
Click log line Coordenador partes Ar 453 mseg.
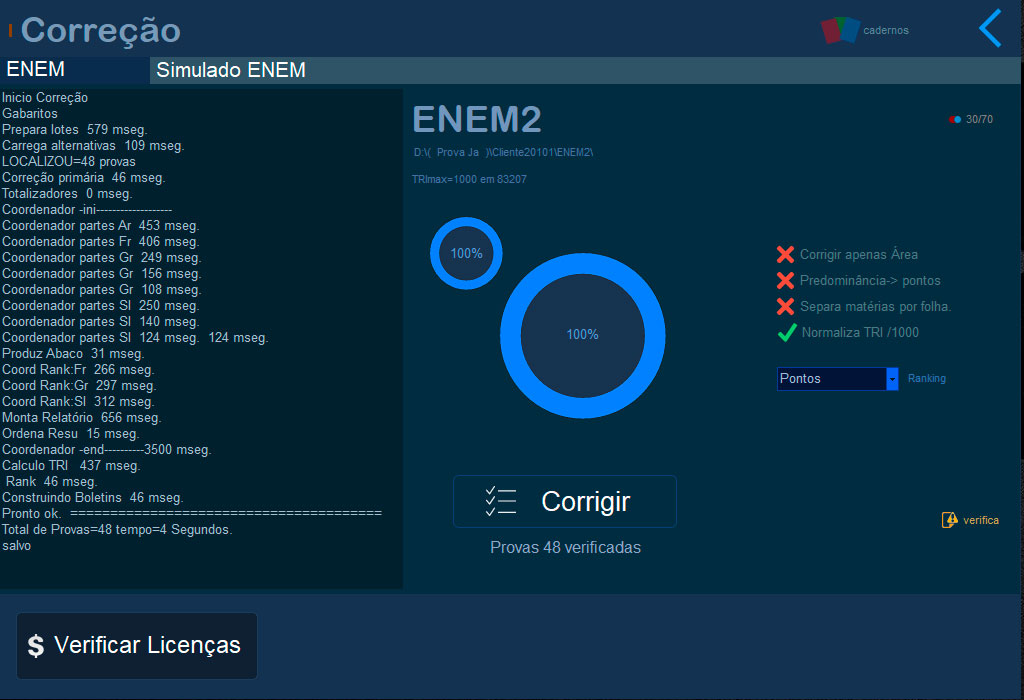click(x=101, y=225)
